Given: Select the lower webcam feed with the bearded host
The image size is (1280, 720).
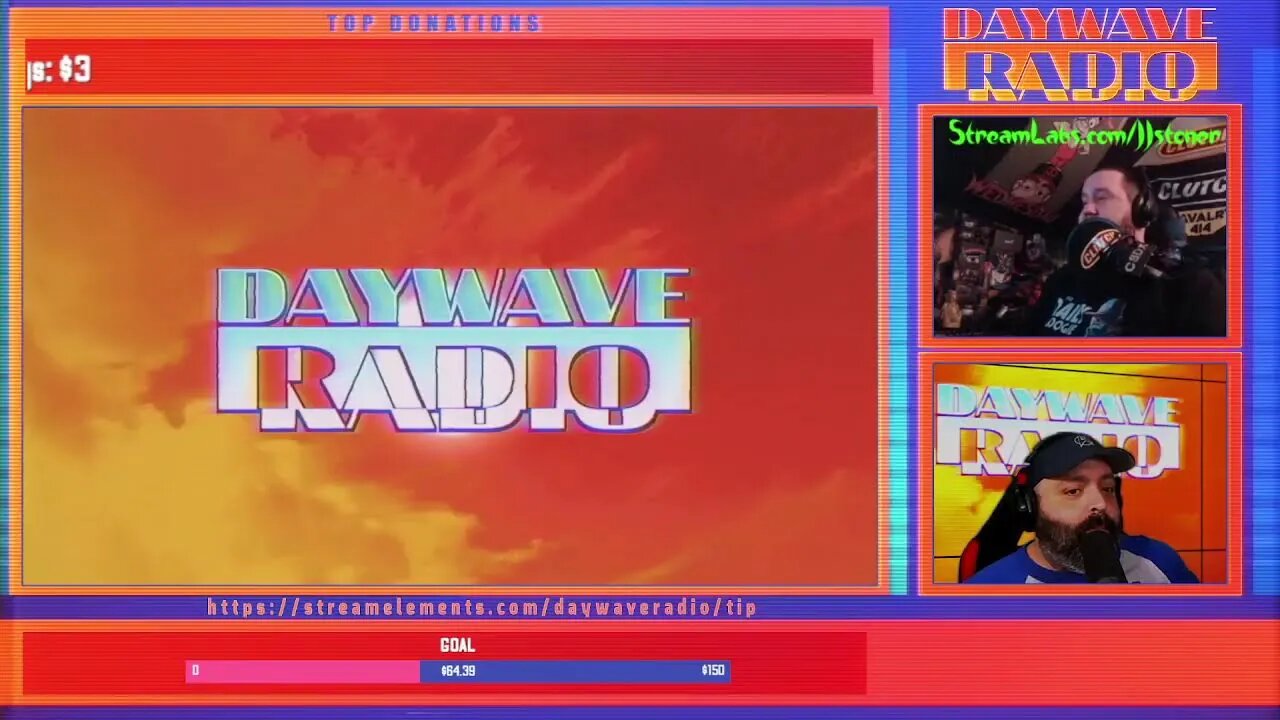Looking at the screenshot, I should point(1080,473).
